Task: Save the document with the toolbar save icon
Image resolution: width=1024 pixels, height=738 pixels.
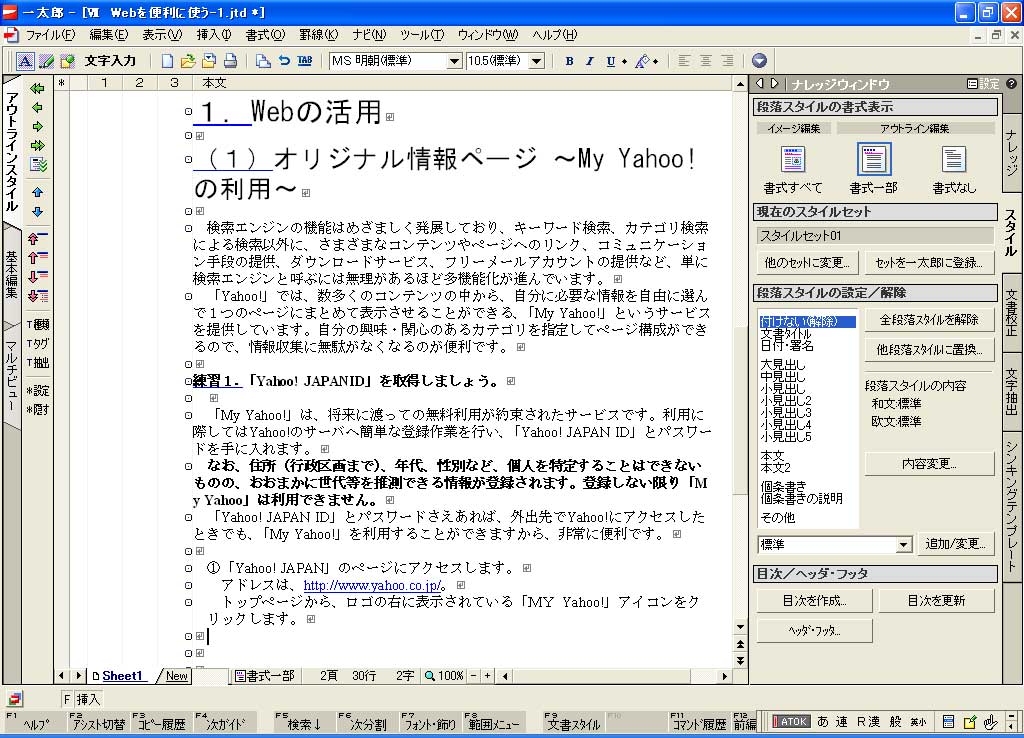Action: (x=209, y=61)
